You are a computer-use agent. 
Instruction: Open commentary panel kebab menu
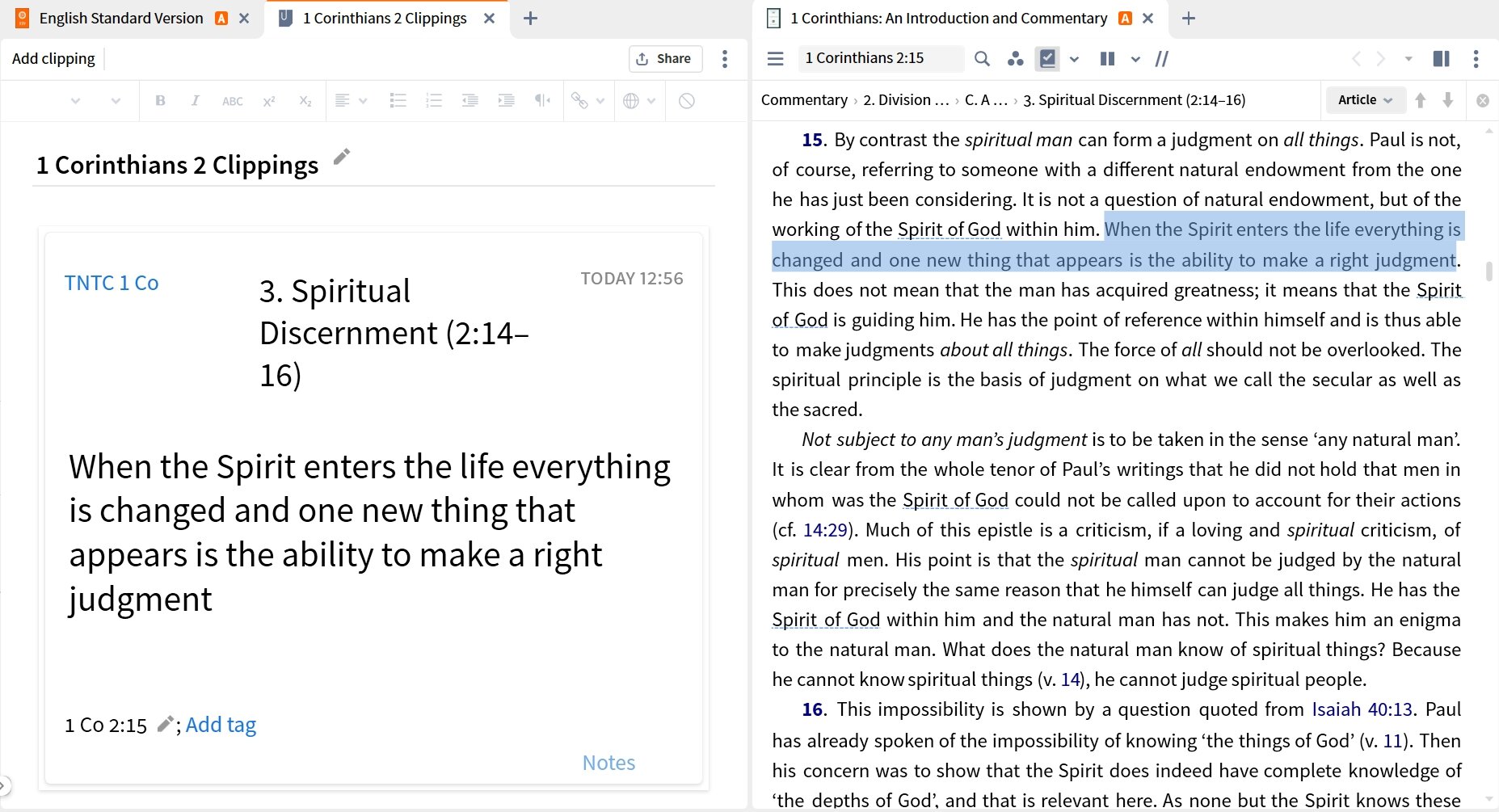(1476, 58)
